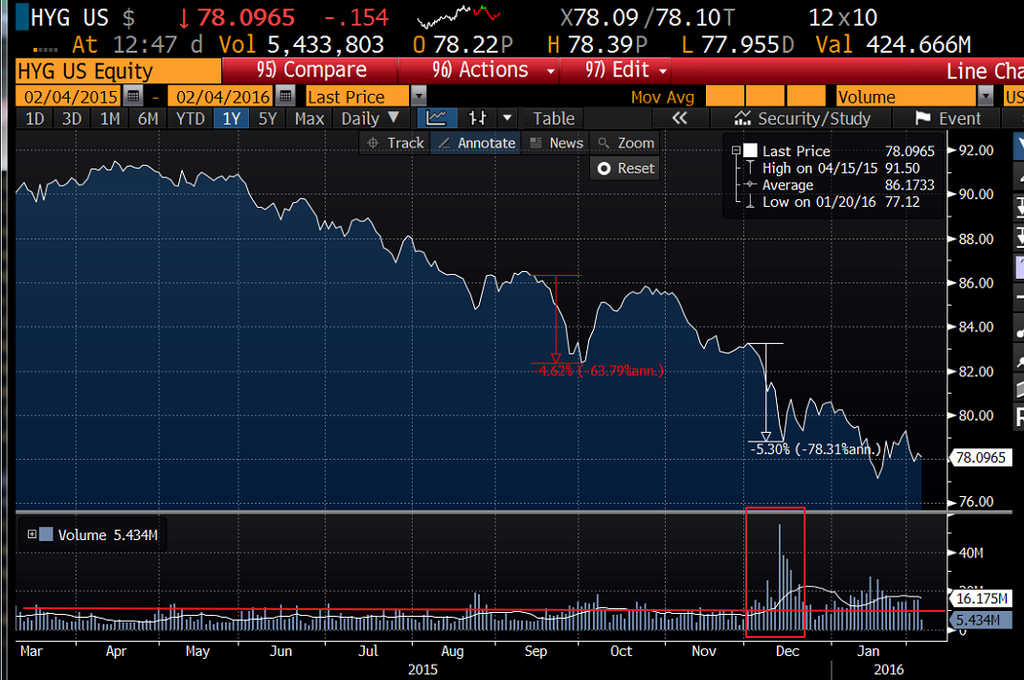This screenshot has height=680, width=1024.
Task: Click legend 'Average' value 86.1733
Action: tap(909, 185)
